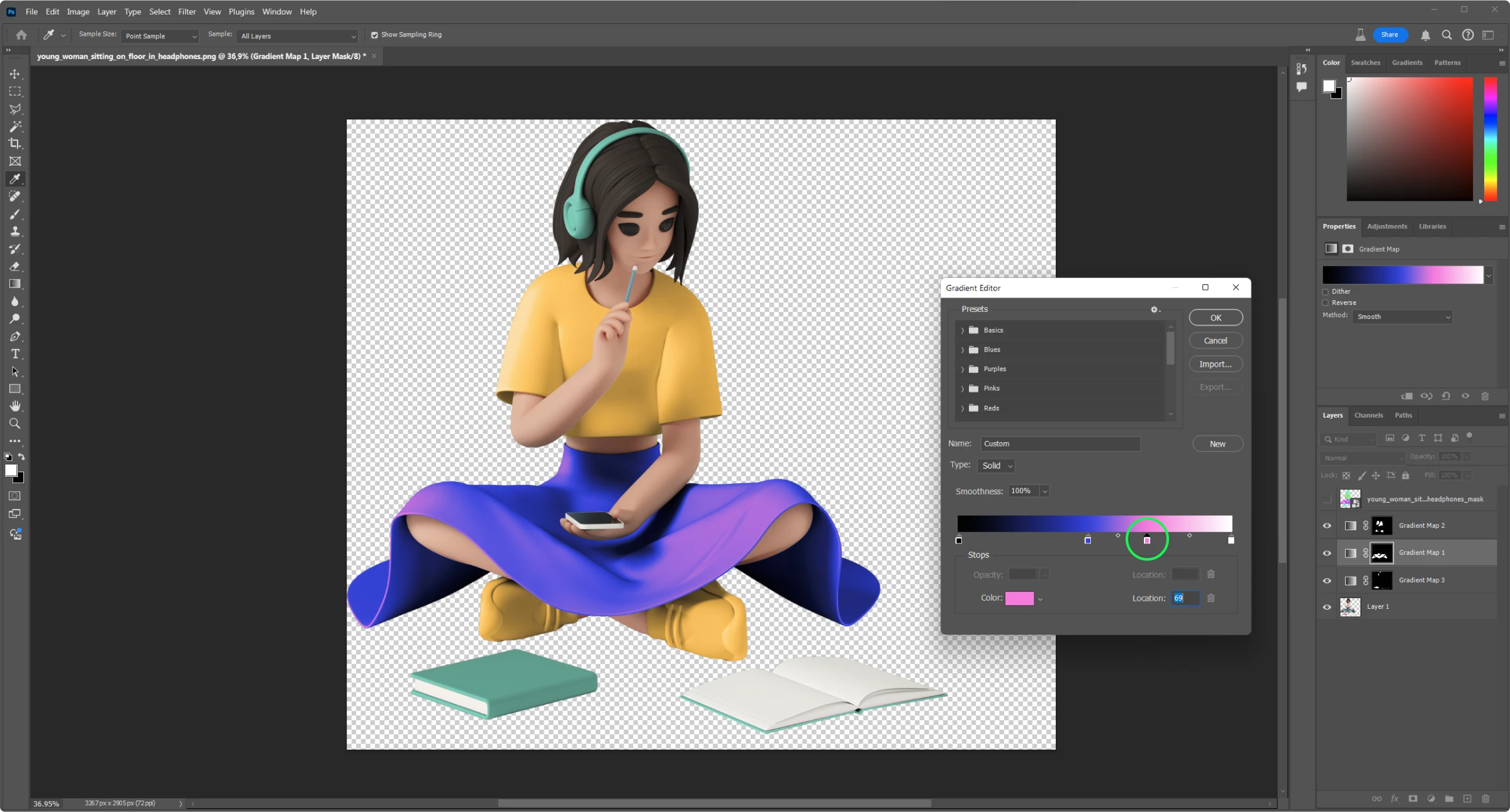
Task: Click the blue Share button
Action: 1390,35
